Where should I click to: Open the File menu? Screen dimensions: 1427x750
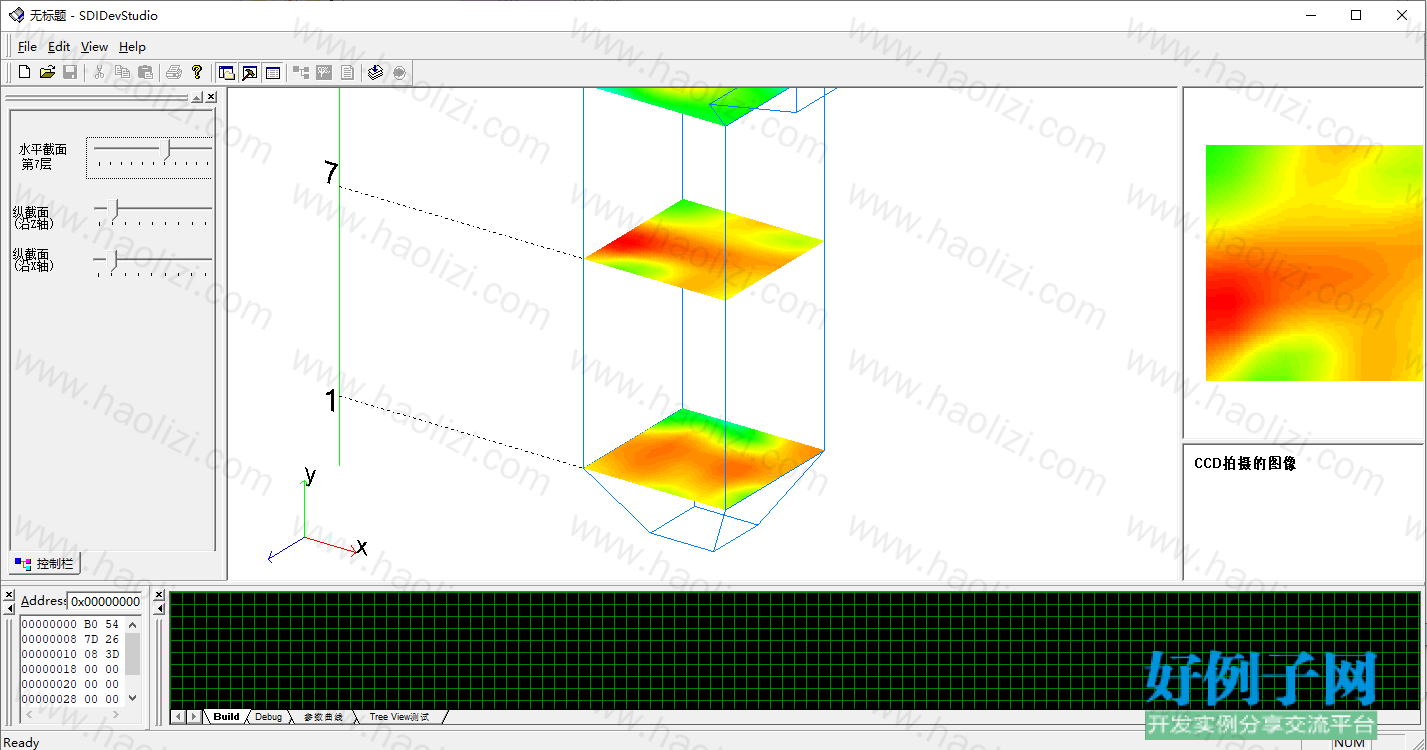tap(27, 47)
